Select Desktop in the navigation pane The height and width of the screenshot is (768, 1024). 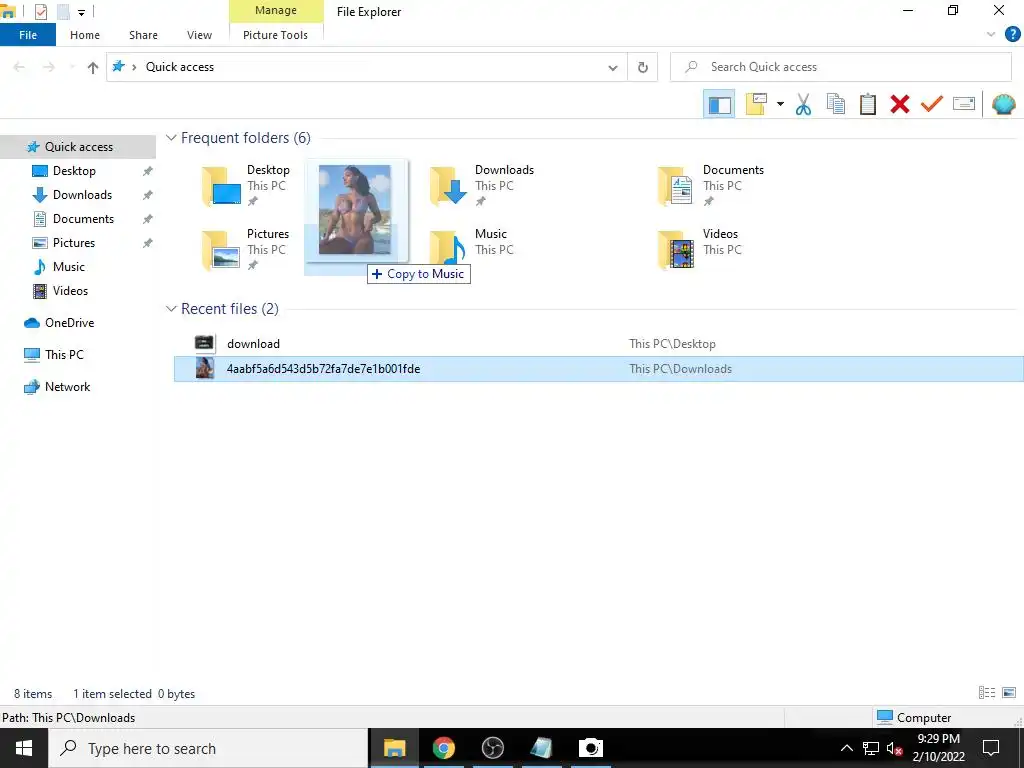tap(74, 171)
